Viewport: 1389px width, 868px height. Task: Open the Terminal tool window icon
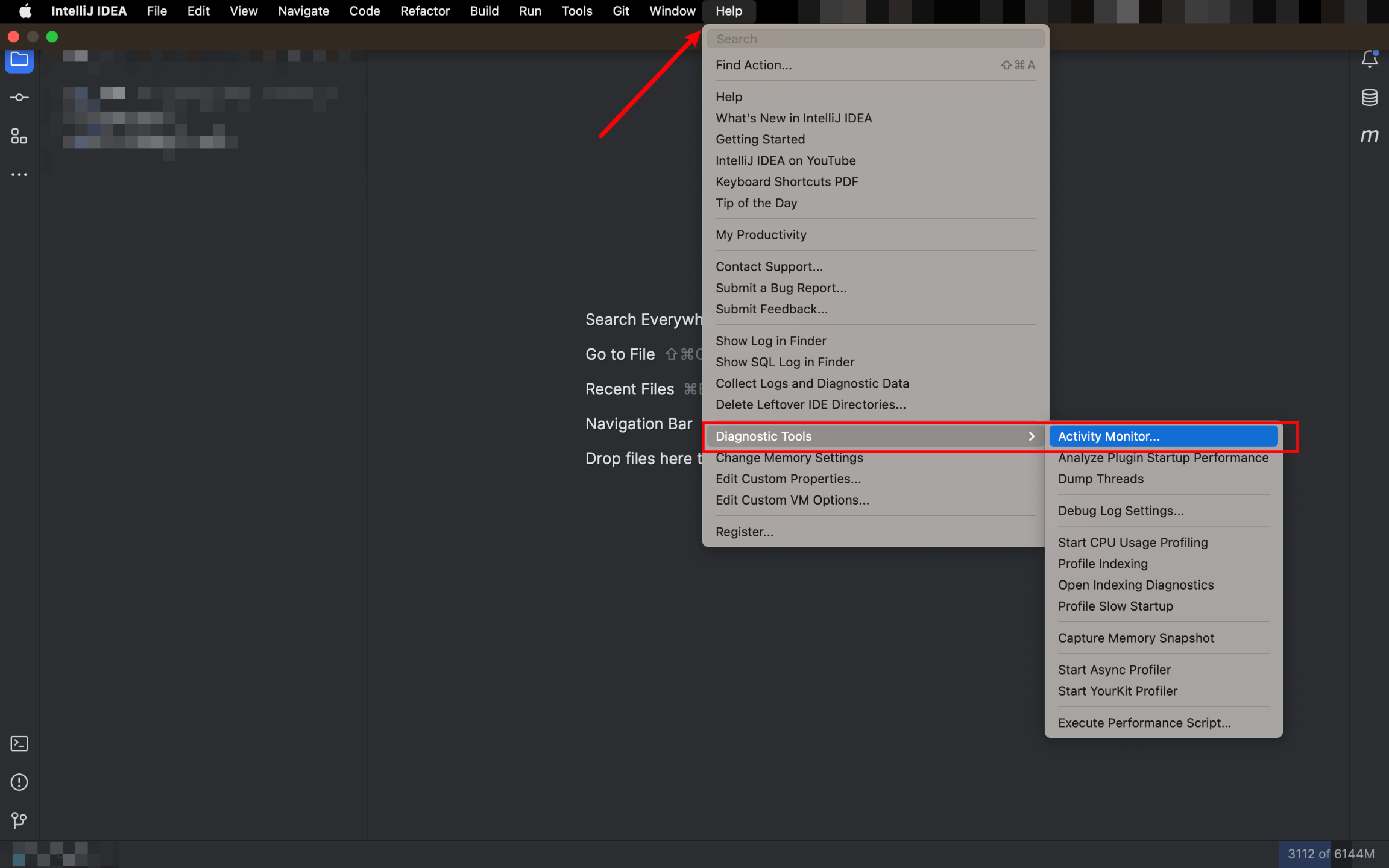click(19, 744)
